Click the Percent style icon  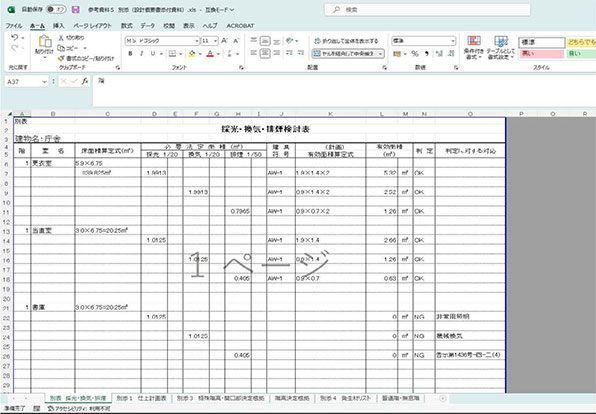tap(415, 54)
